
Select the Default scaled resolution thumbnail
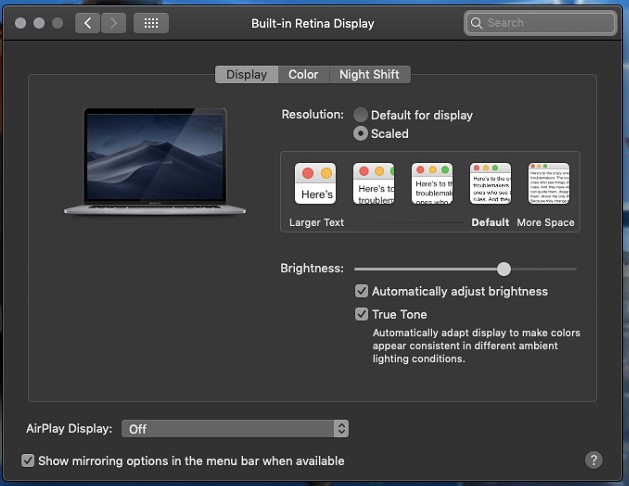[x=490, y=184]
